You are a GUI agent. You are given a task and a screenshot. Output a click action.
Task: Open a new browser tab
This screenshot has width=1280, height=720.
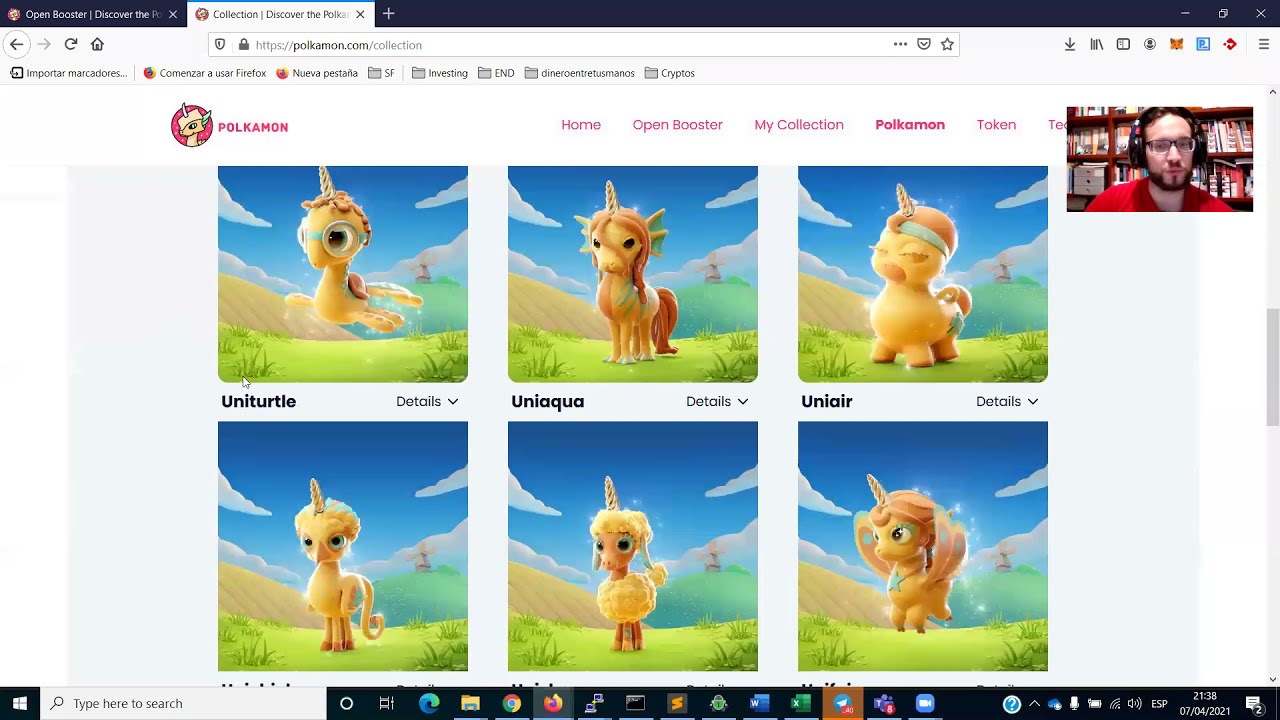(388, 14)
